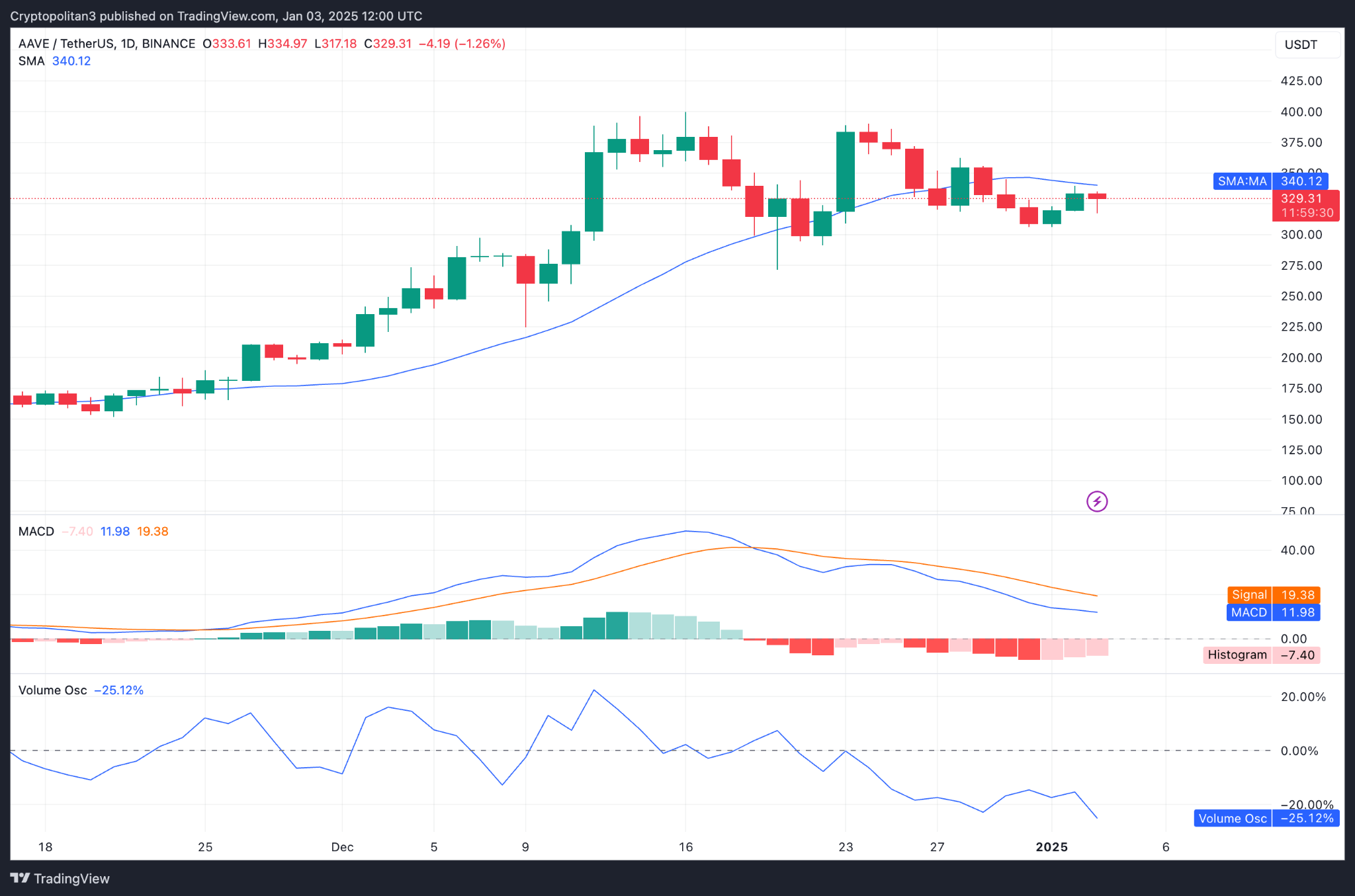Click the SMA:MA 340.12 price label
The width and height of the screenshot is (1355, 896).
click(x=1270, y=181)
